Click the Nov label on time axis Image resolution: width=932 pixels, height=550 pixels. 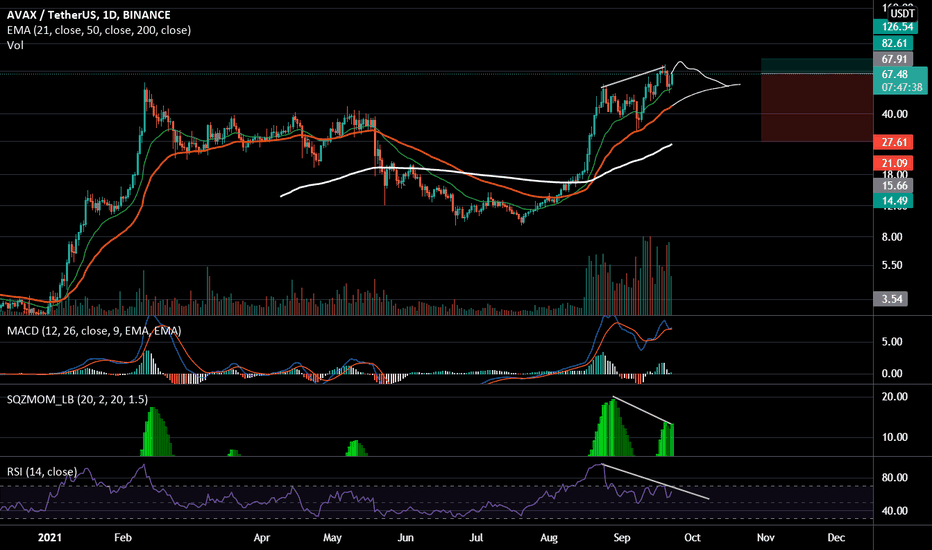766,538
